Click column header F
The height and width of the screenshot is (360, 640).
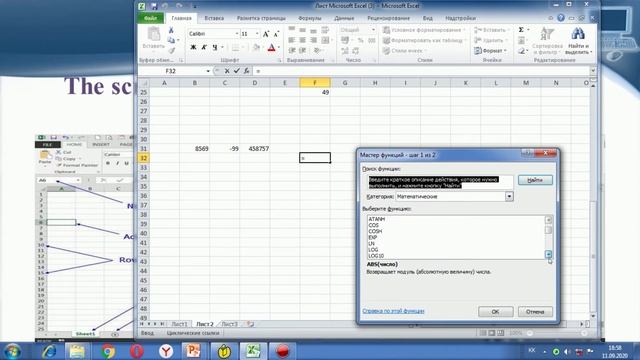click(x=315, y=83)
